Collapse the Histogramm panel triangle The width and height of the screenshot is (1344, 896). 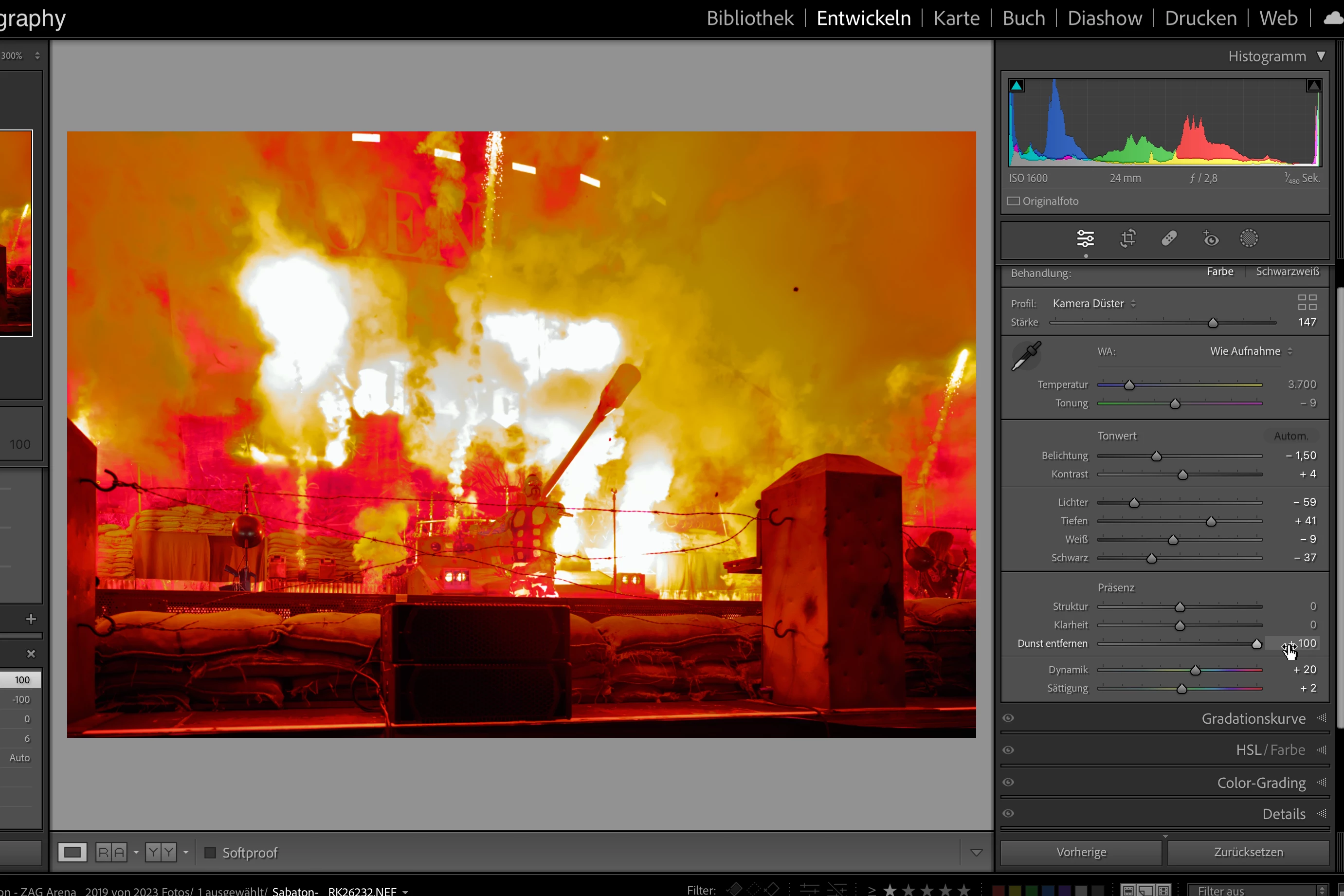tap(1321, 56)
